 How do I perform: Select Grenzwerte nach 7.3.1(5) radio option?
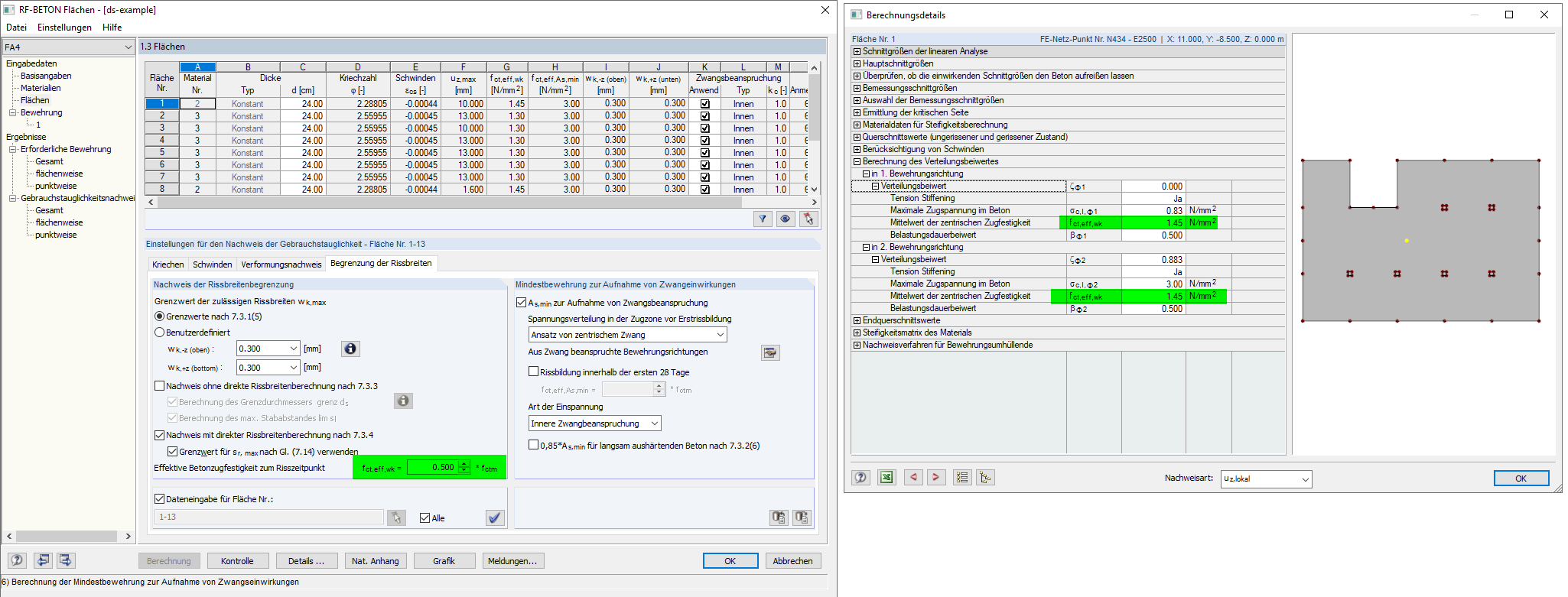tap(159, 316)
